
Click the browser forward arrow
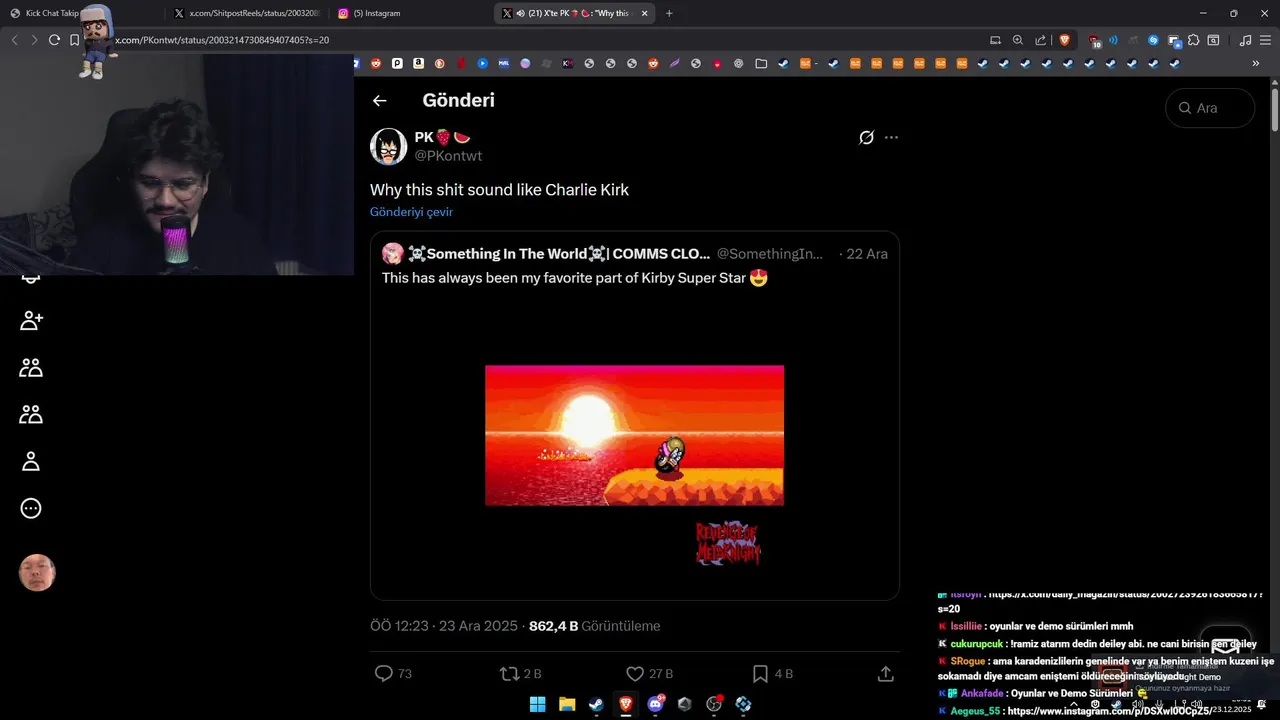pyautogui.click(x=34, y=40)
